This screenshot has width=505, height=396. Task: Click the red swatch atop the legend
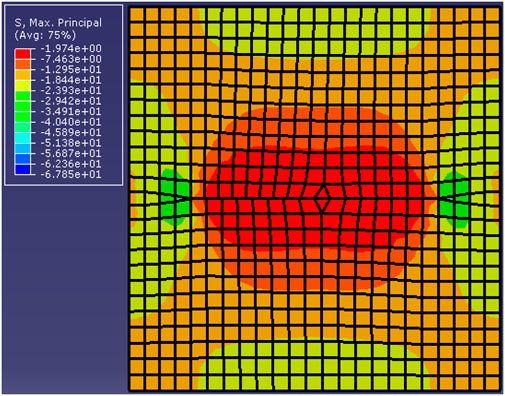coord(23,54)
